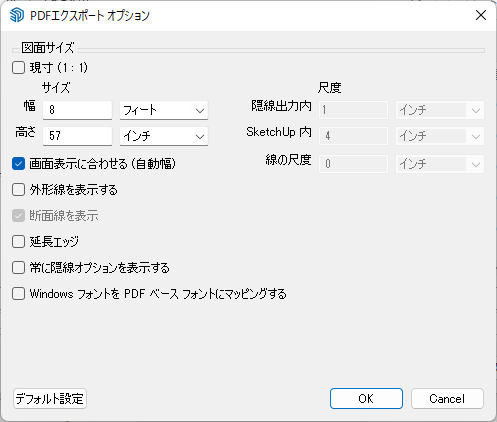Click the PDFエクスポート オプション title text
The height and width of the screenshot is (422, 497).
[x=90, y=15]
